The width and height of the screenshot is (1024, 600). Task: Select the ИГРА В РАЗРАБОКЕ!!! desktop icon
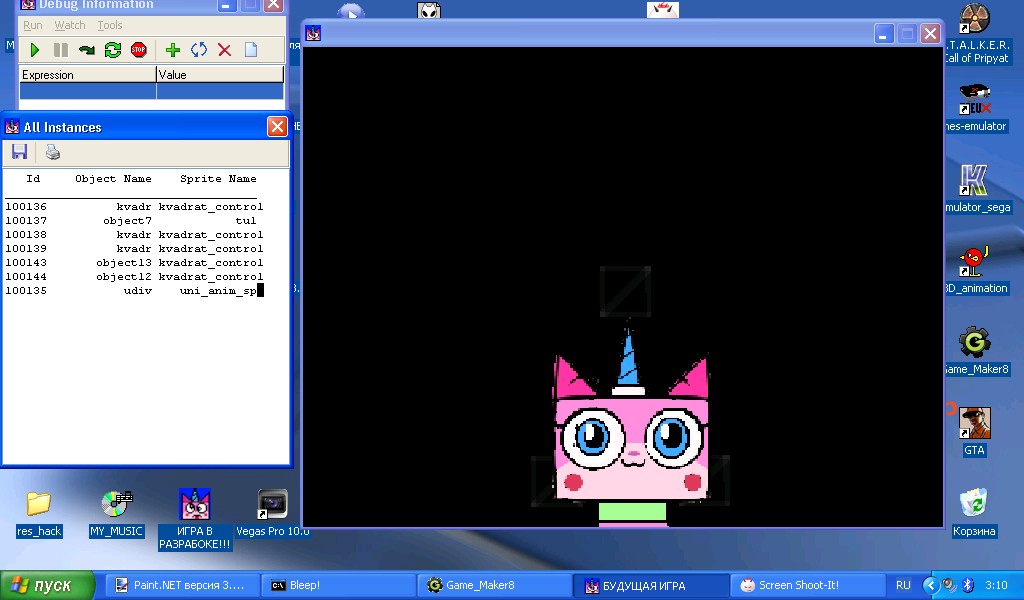(195, 519)
